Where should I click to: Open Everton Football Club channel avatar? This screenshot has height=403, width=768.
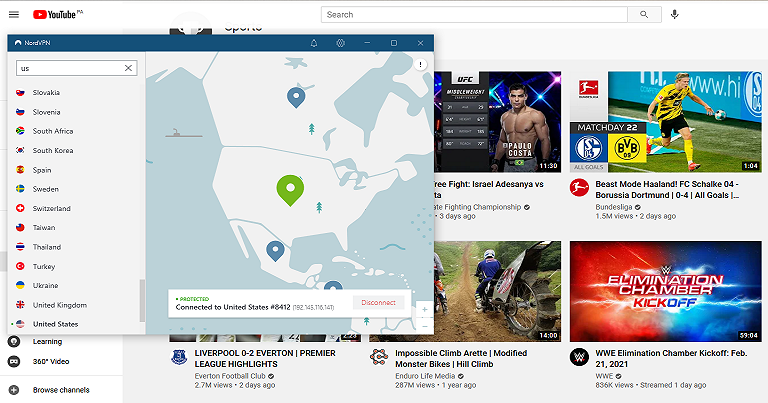point(179,357)
